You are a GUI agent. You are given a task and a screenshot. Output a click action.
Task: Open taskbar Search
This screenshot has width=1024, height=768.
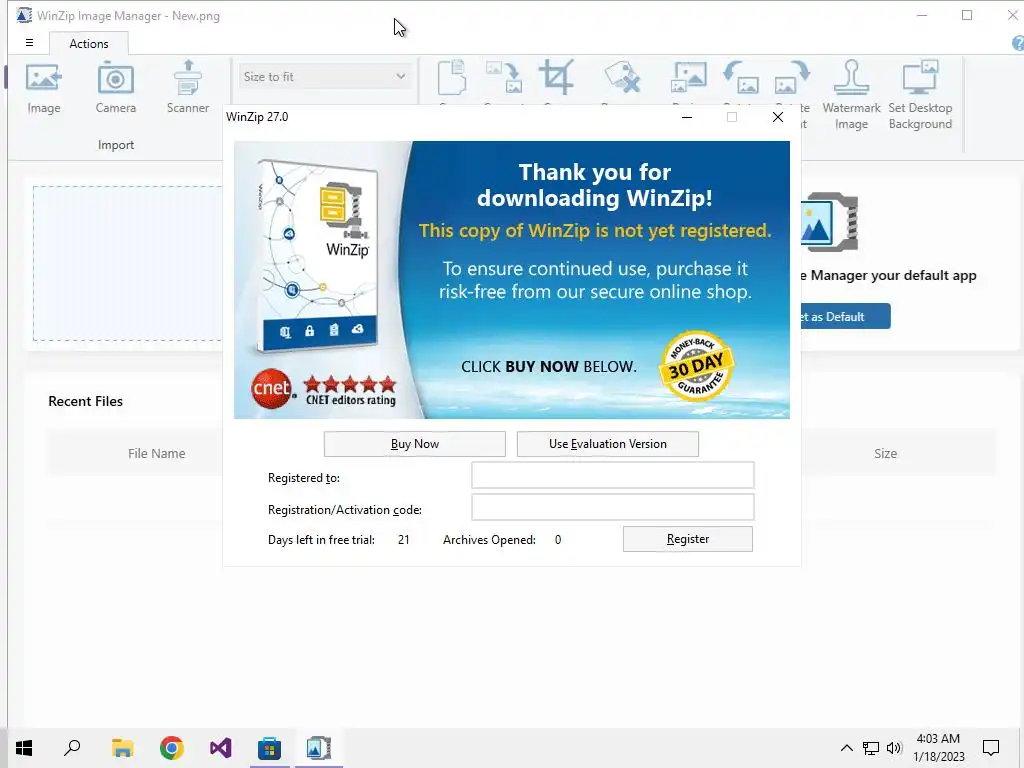[72, 748]
